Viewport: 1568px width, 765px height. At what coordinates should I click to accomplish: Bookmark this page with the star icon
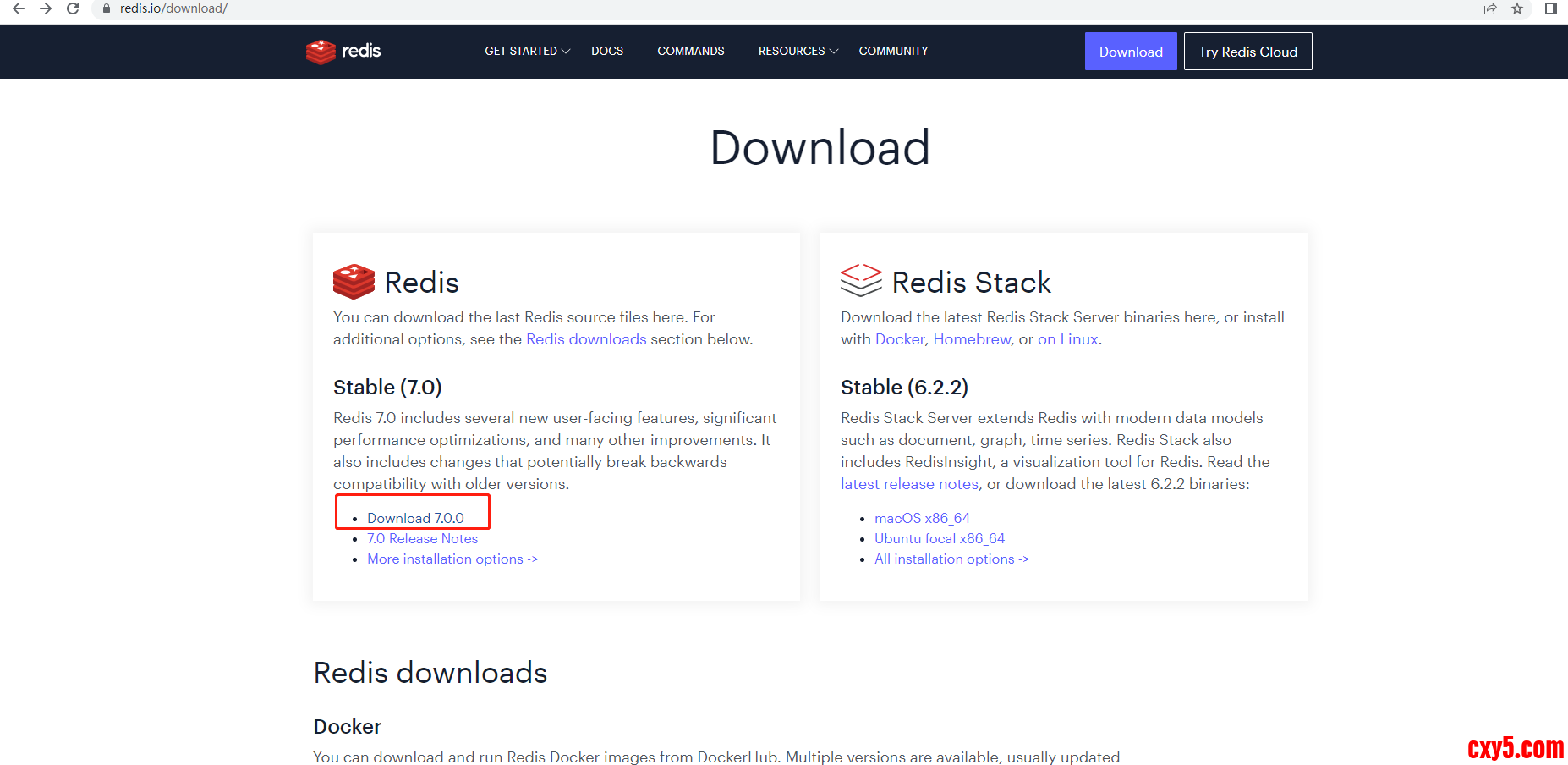1517,8
